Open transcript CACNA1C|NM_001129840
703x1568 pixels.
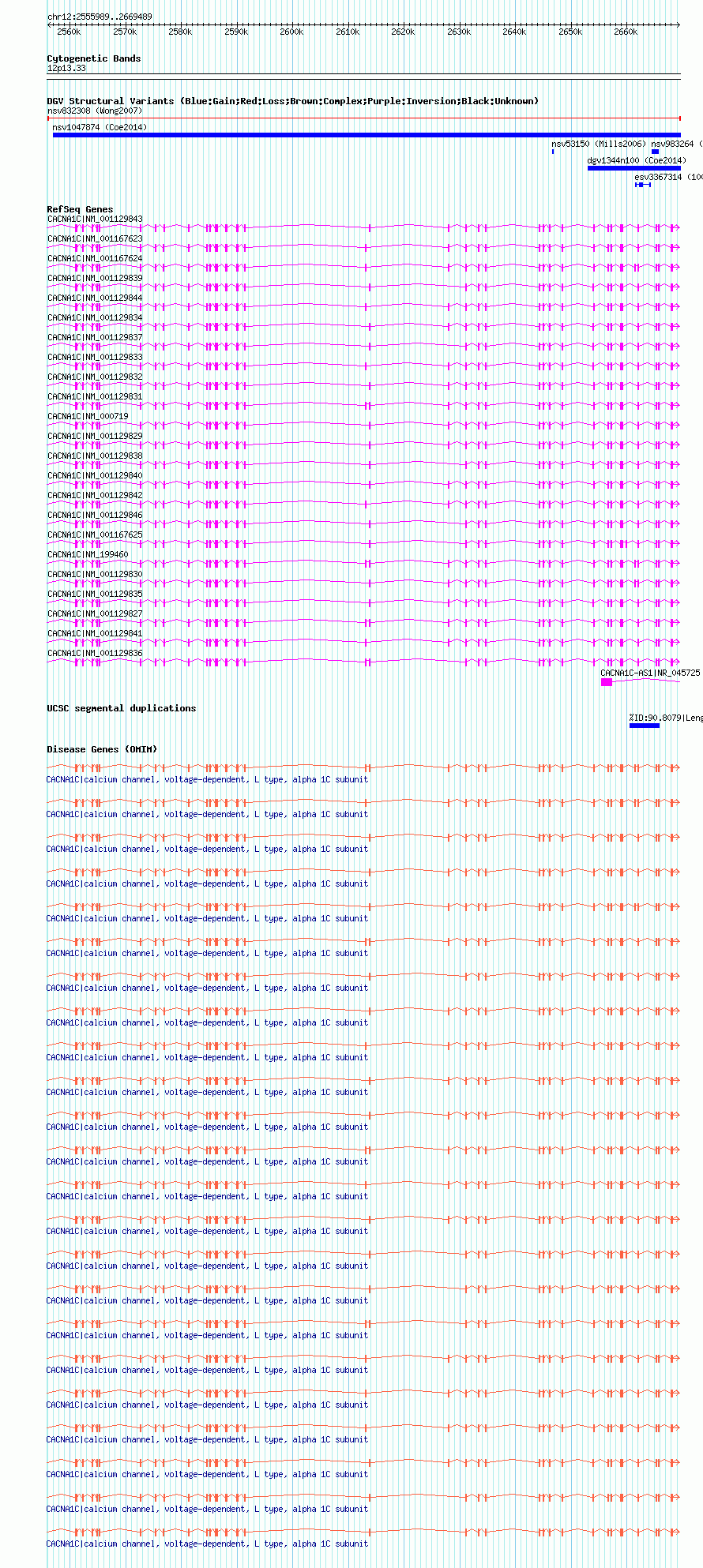coord(95,476)
